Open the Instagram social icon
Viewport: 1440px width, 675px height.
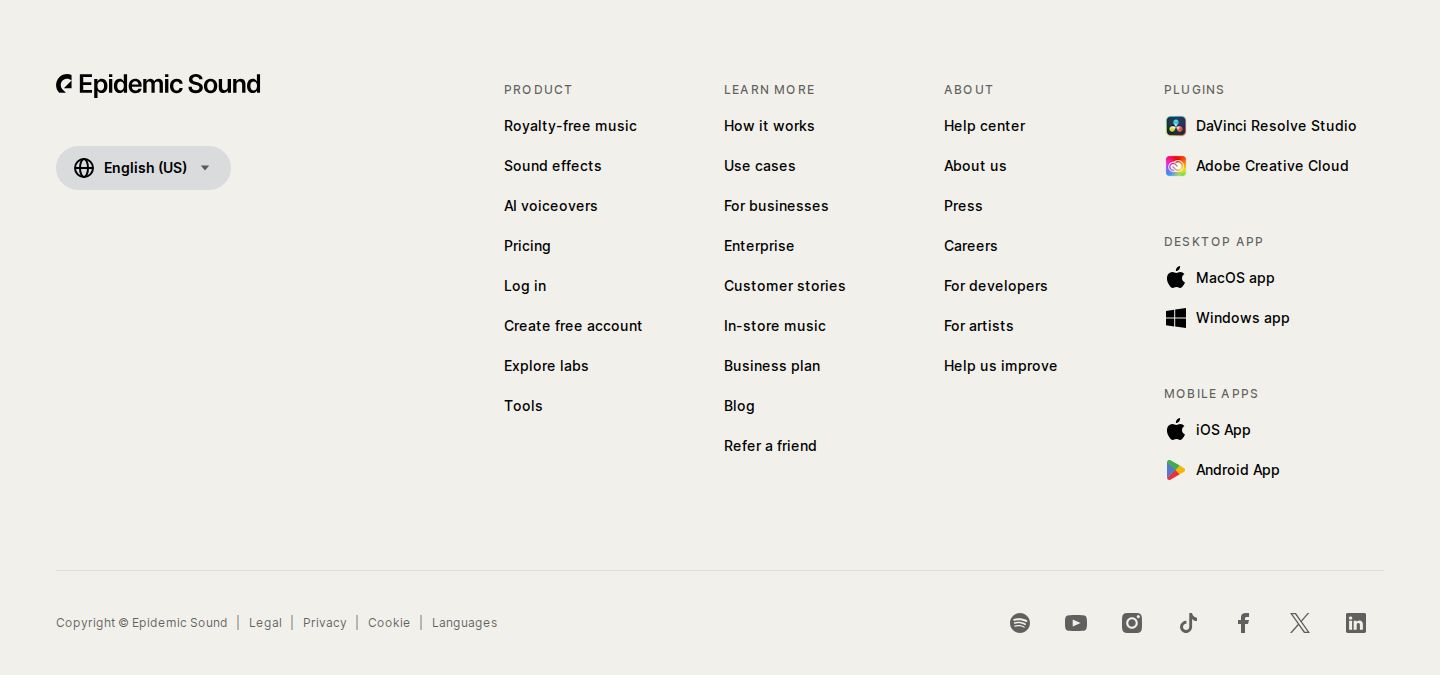click(x=1132, y=623)
